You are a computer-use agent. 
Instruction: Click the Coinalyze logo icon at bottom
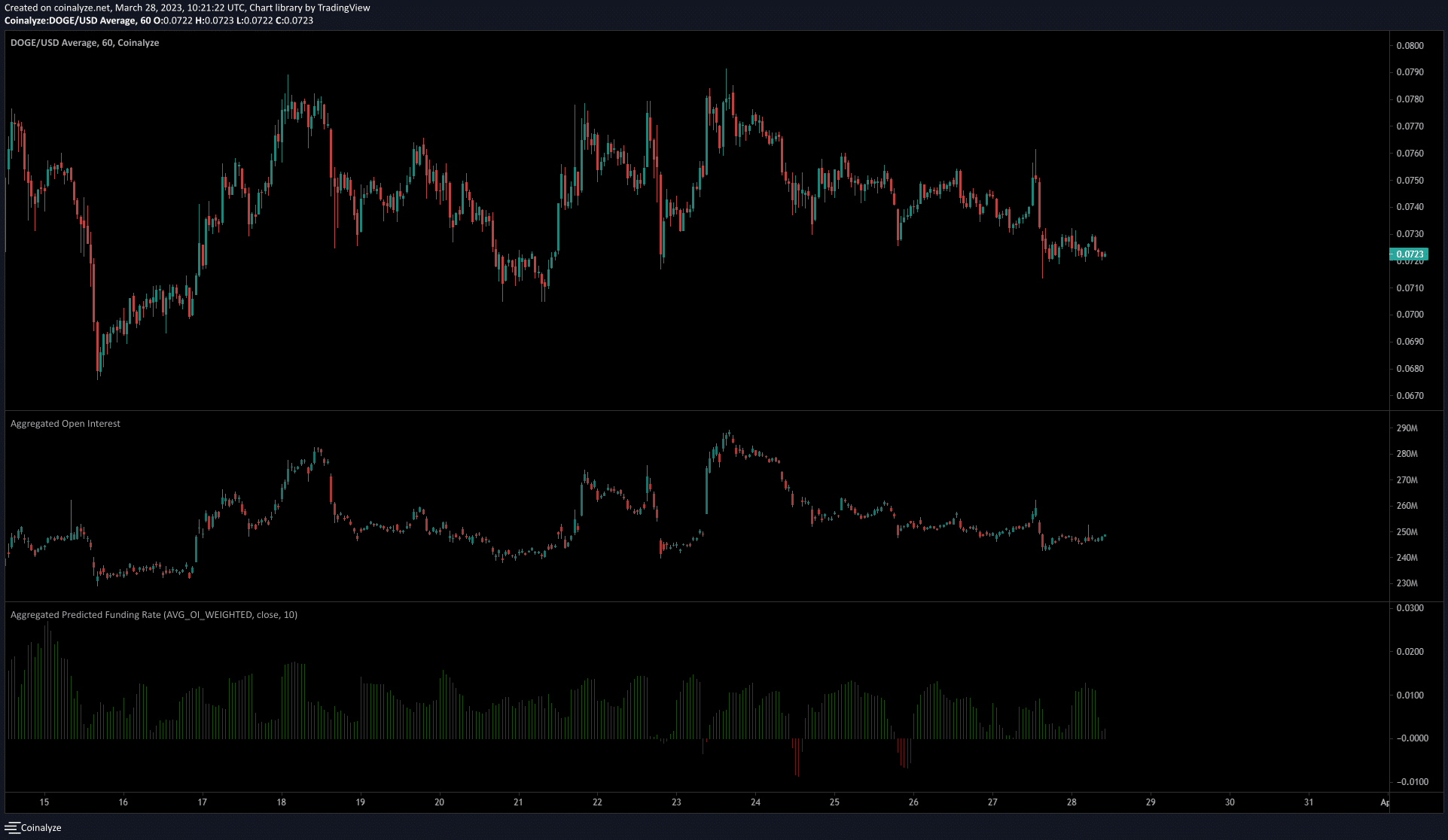point(11,827)
